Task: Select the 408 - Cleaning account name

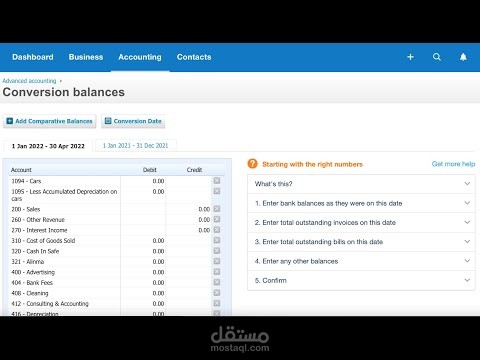Action: coord(30,293)
